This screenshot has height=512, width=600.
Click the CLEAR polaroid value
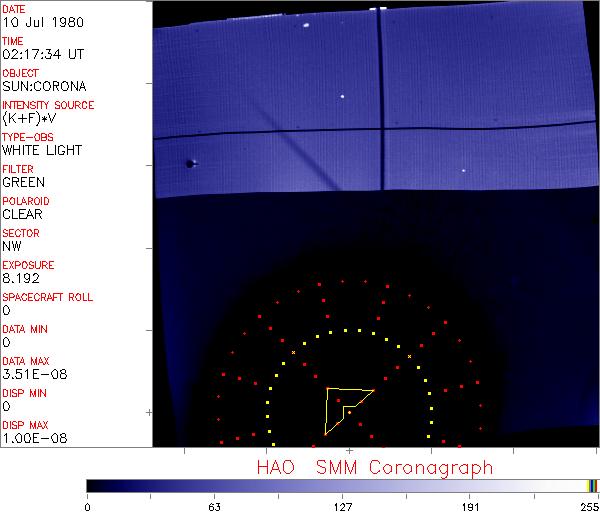tap(22, 215)
